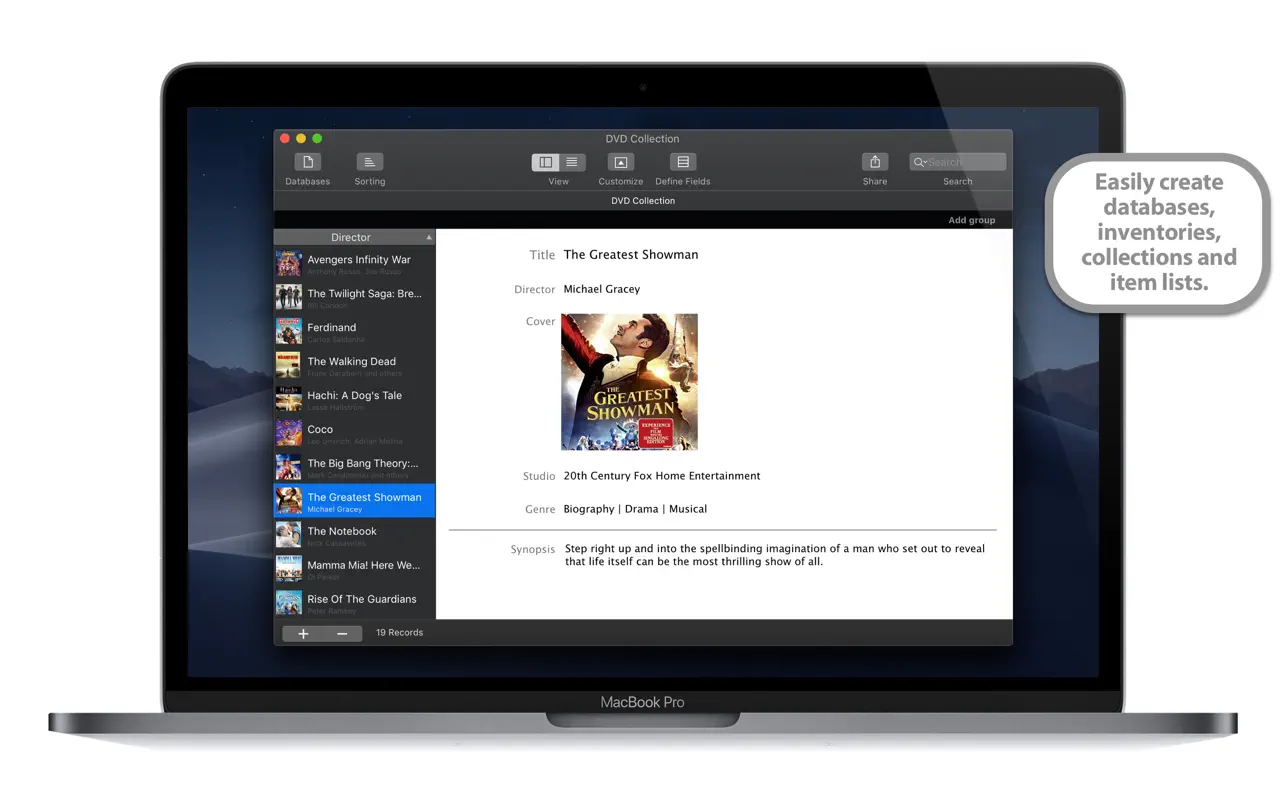Switch to split sidebar view mode

pos(545,162)
